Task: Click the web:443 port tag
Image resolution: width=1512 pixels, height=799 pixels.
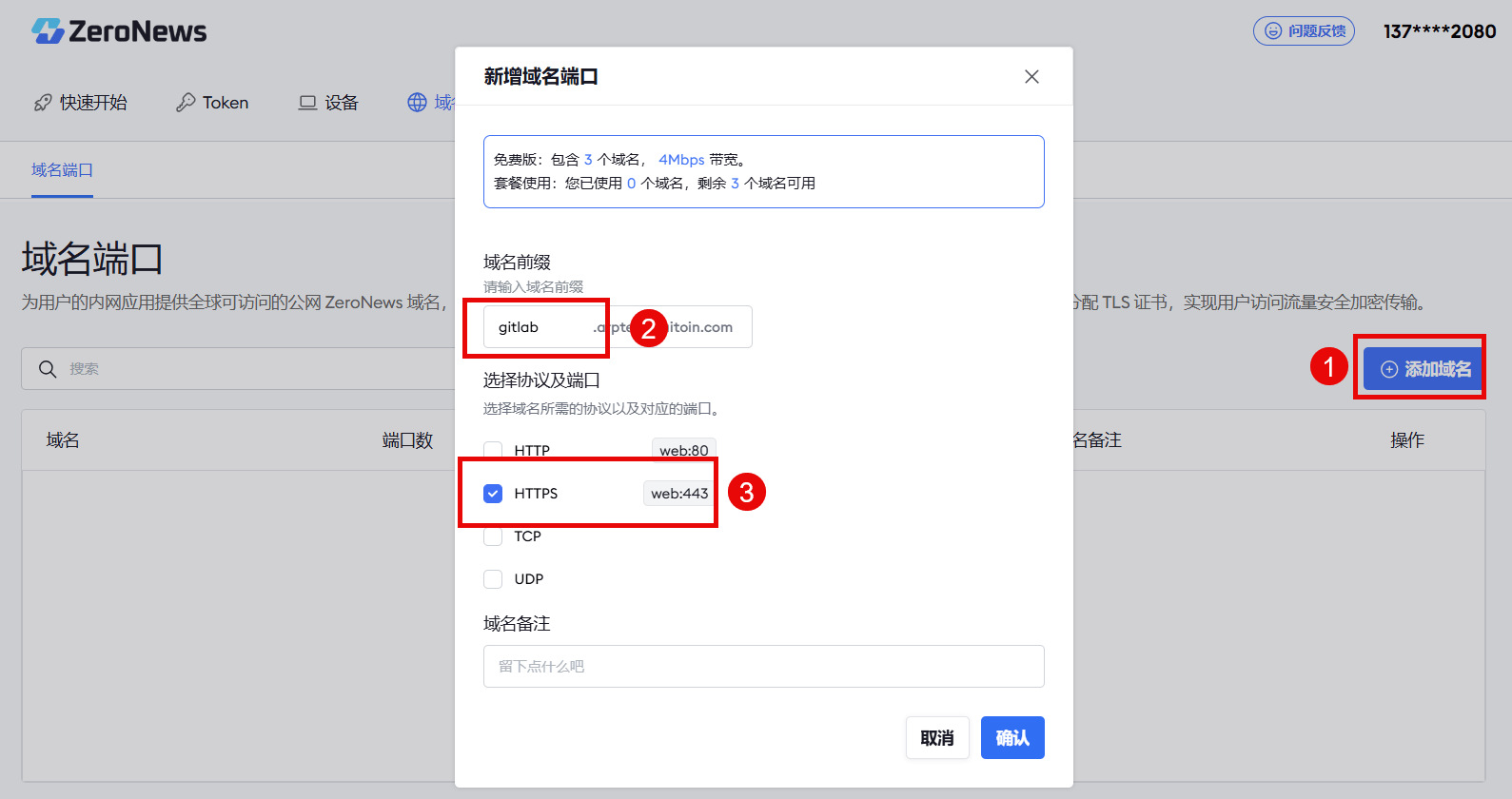Action: (679, 493)
